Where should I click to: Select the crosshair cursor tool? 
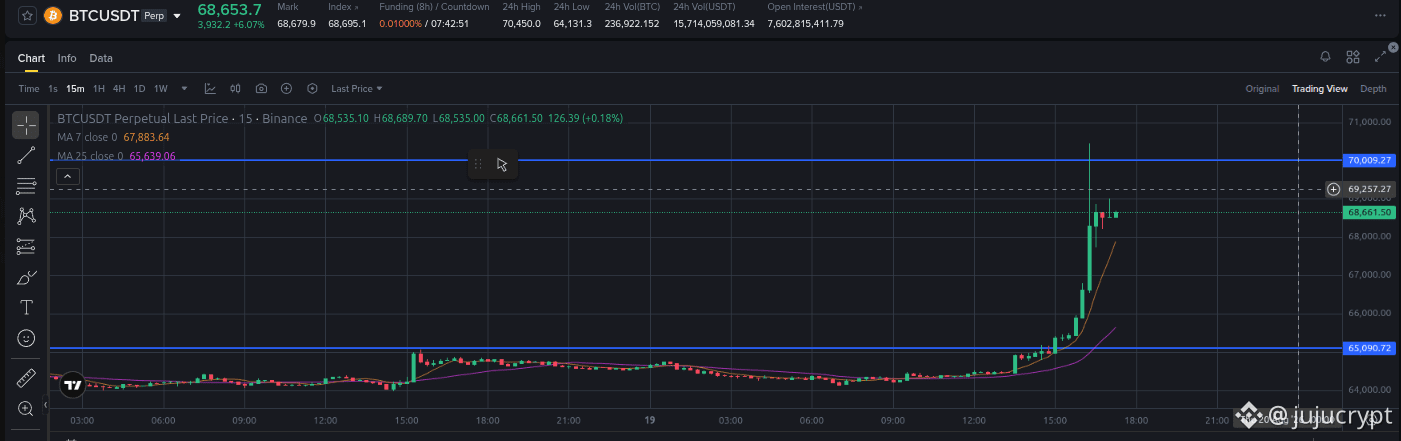click(x=26, y=125)
